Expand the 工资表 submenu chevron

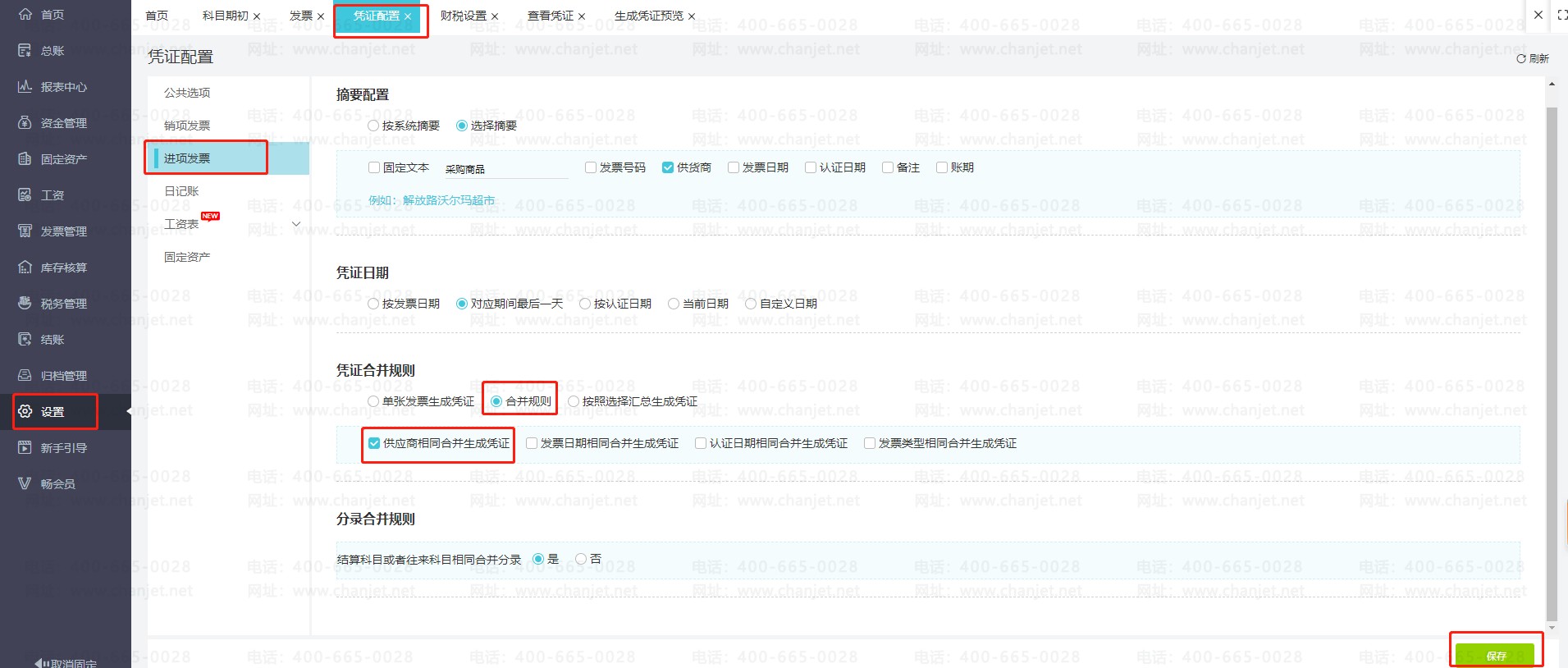coord(297,224)
